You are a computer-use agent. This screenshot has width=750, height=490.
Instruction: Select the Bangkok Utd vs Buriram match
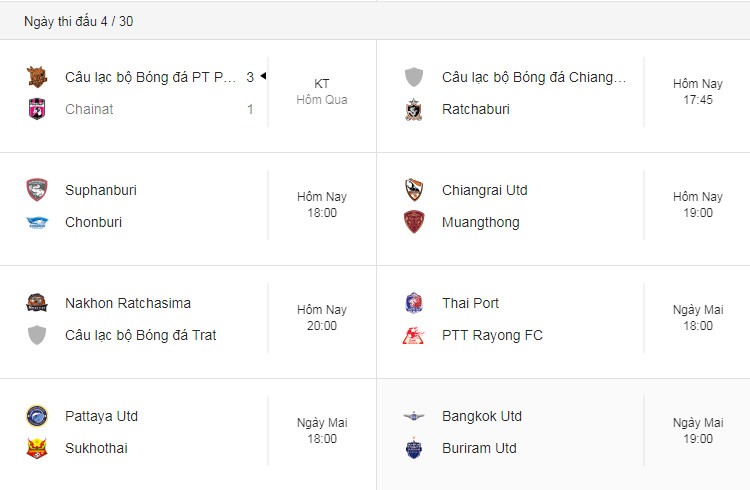click(x=563, y=434)
